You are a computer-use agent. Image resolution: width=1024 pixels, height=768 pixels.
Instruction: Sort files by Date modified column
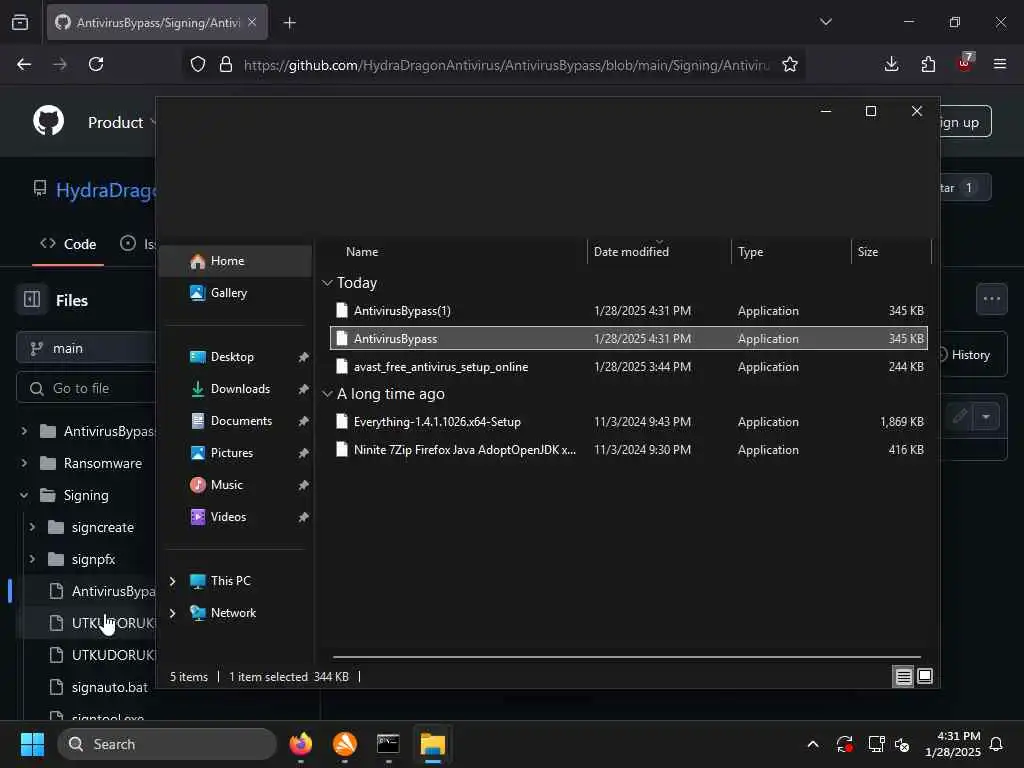tap(631, 252)
